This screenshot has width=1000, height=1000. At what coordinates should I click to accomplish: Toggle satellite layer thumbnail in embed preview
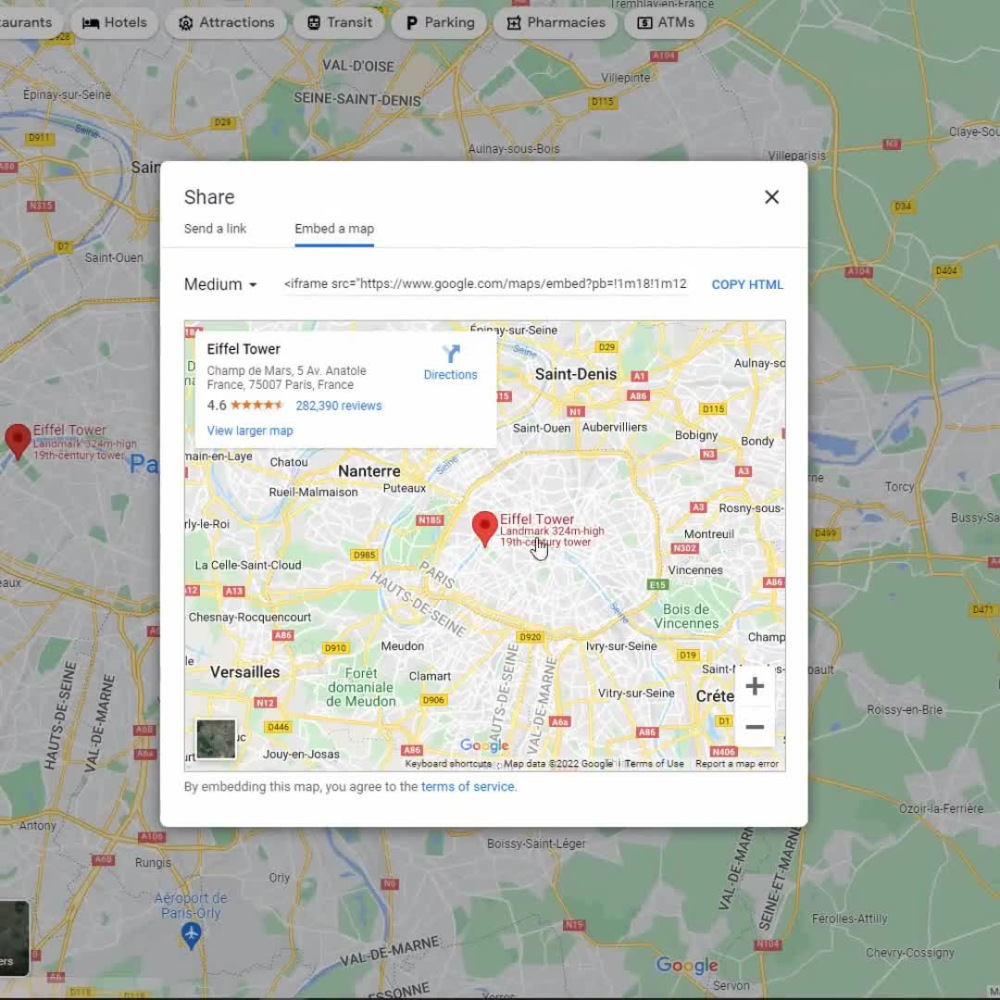(x=216, y=739)
